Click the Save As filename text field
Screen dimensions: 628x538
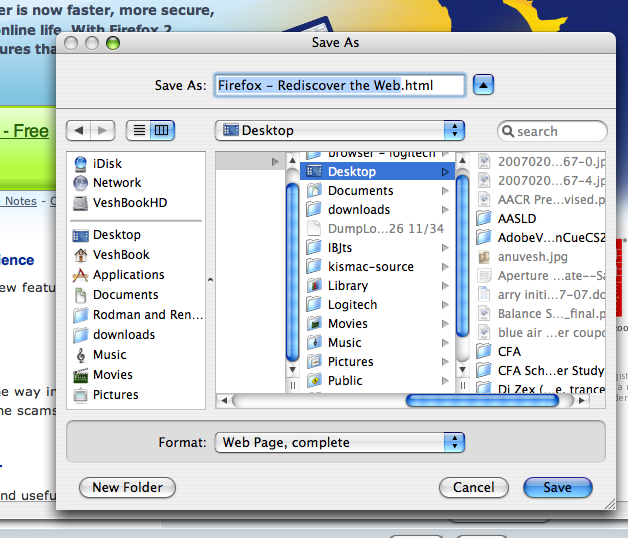340,85
